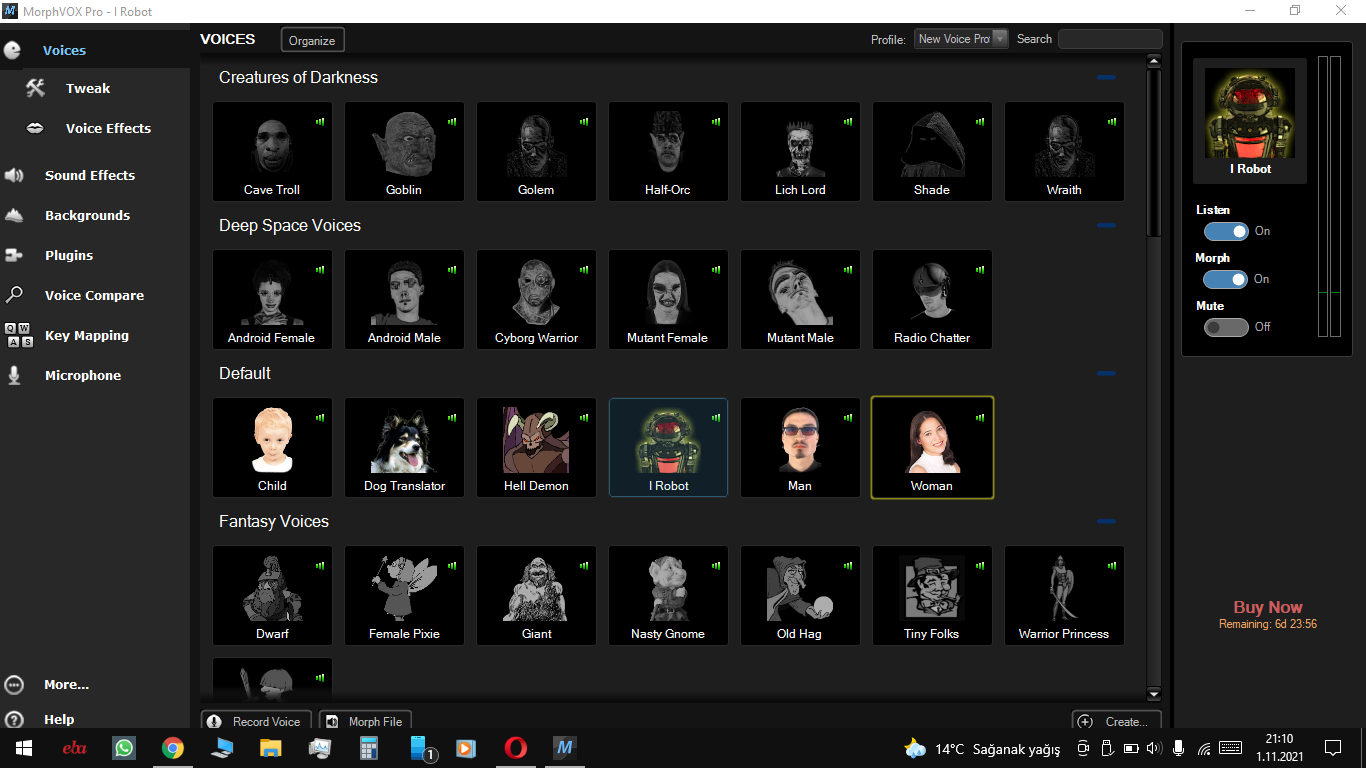This screenshot has height=768, width=1366.
Task: Choose the Shade voice
Action: pyautogui.click(x=932, y=151)
